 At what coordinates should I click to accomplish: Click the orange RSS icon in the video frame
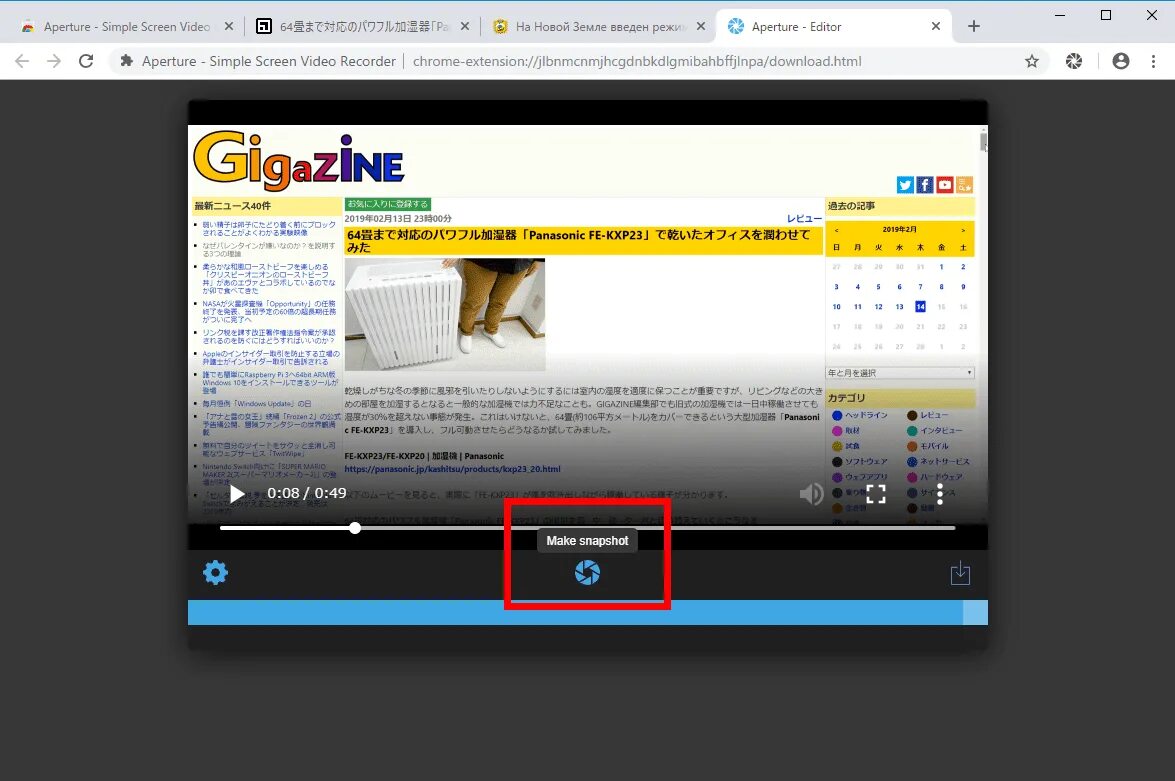pyautogui.click(x=964, y=184)
